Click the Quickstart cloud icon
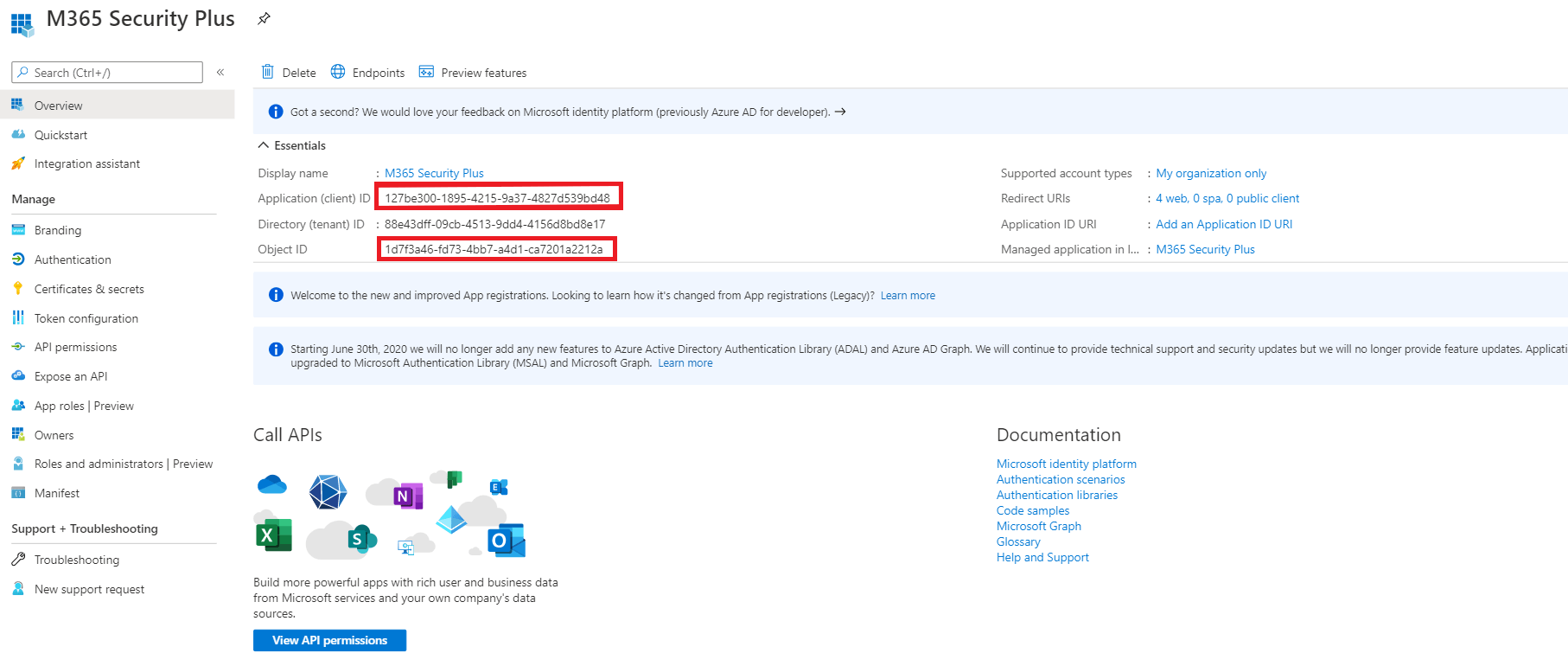 coord(18,134)
